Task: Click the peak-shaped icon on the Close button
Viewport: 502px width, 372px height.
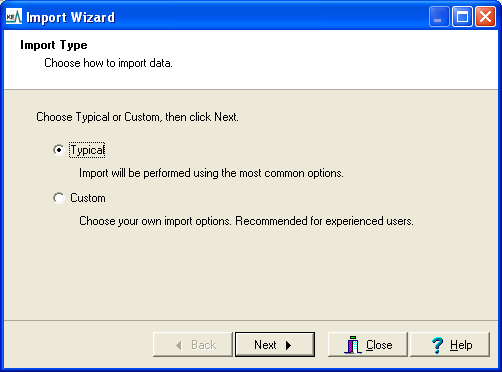Action: (x=352, y=345)
